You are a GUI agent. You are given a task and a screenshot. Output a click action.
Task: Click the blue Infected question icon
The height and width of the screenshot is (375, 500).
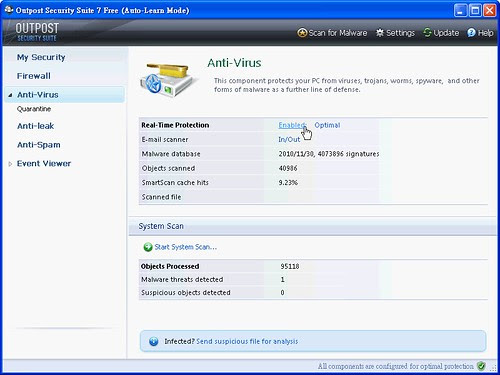tap(154, 341)
